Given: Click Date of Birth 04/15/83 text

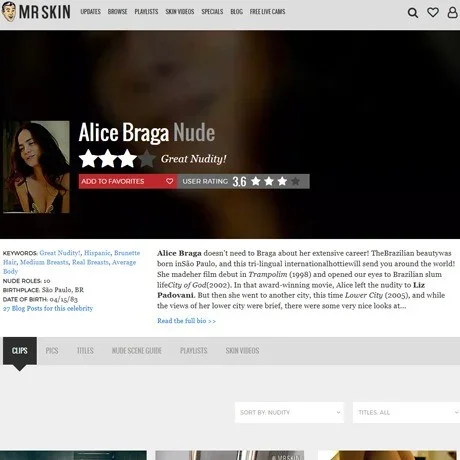Looking at the screenshot, I should point(40,299).
